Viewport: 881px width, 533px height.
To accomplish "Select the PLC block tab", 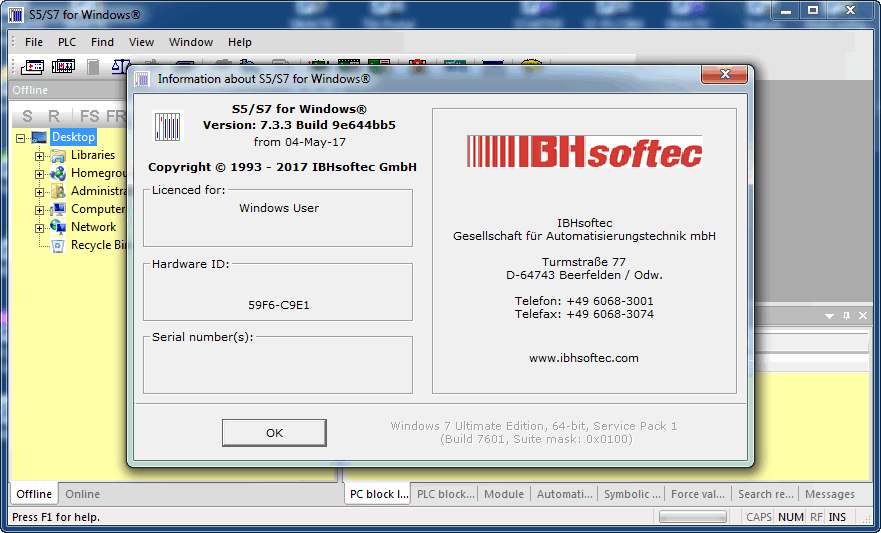I will [x=445, y=494].
